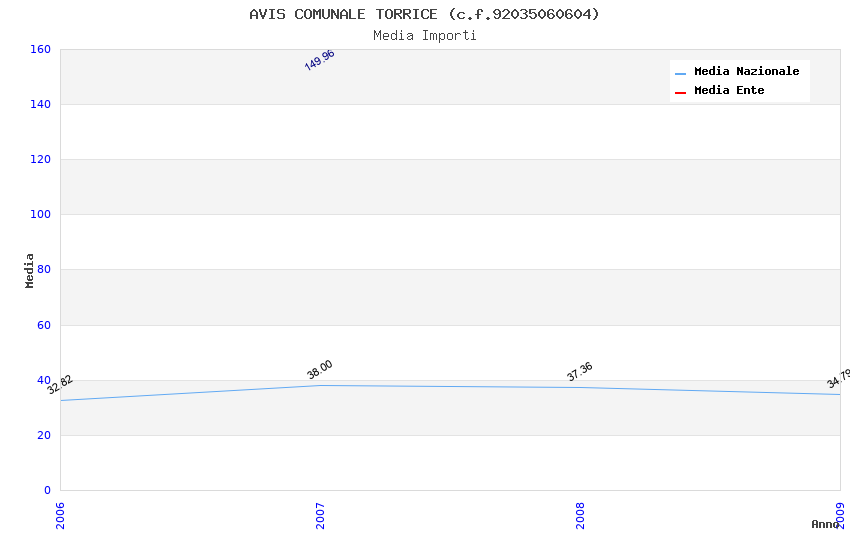This screenshot has height=550, width=850.
Task: Click the Media y-axis title
Action: (29, 270)
